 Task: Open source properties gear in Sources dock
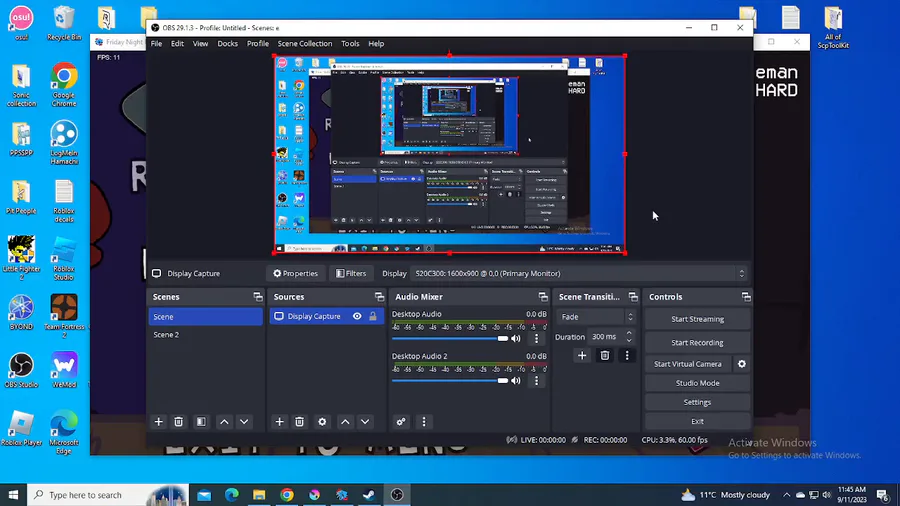click(322, 422)
